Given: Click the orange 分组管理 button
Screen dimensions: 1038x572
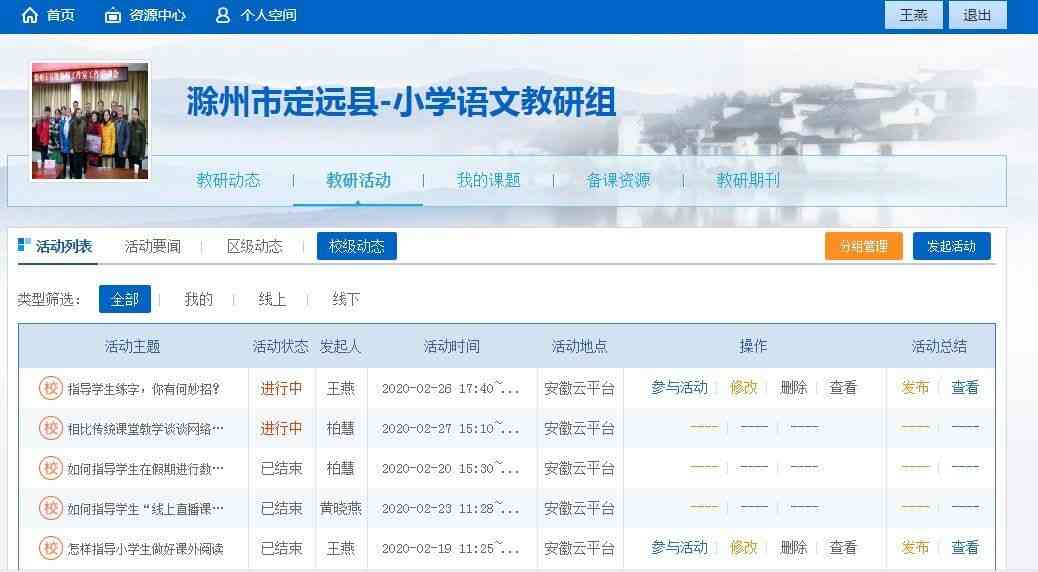Looking at the screenshot, I should coord(863,246).
